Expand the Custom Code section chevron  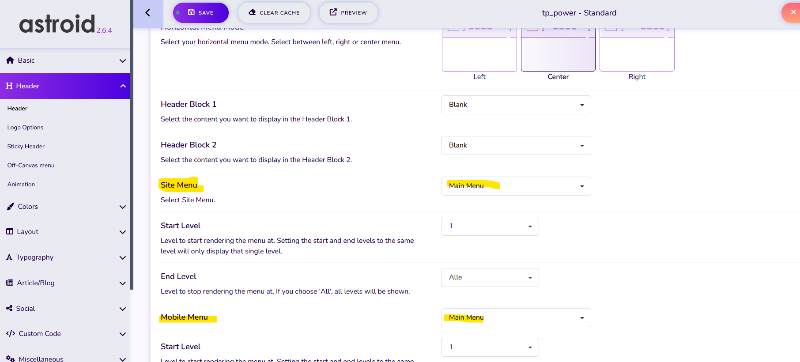(x=122, y=334)
